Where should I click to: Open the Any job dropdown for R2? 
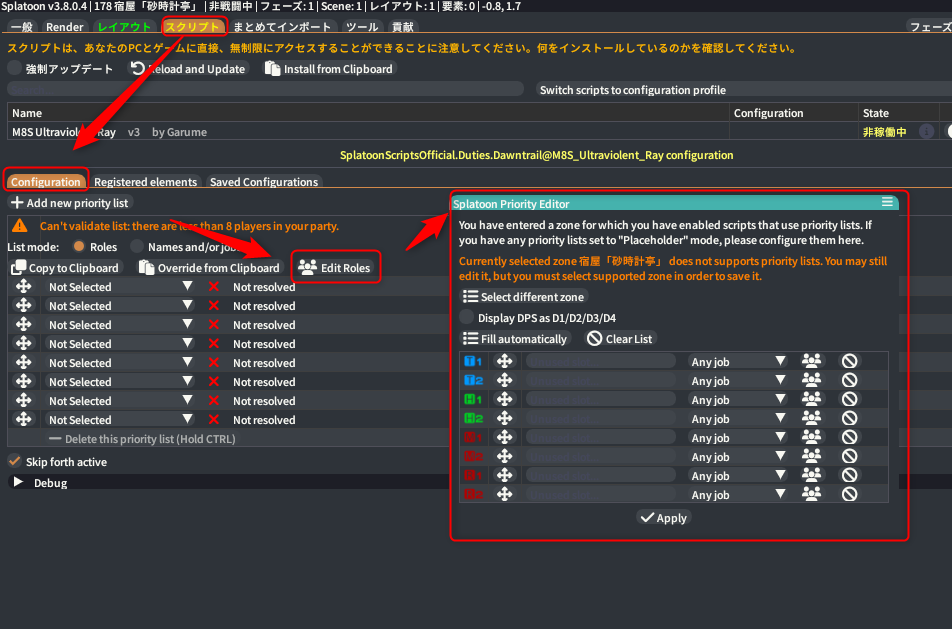(x=738, y=494)
